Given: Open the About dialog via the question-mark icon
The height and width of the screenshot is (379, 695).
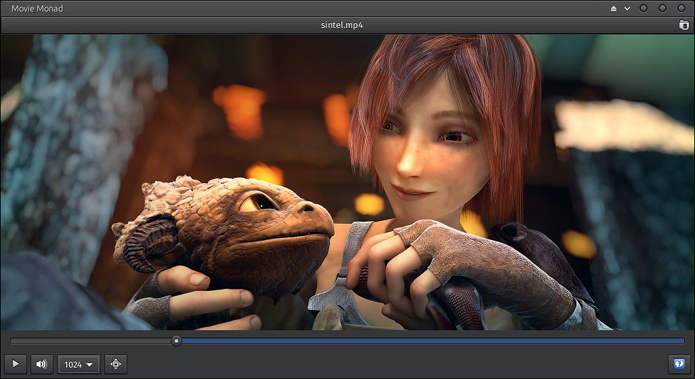Looking at the screenshot, I should coord(679,364).
